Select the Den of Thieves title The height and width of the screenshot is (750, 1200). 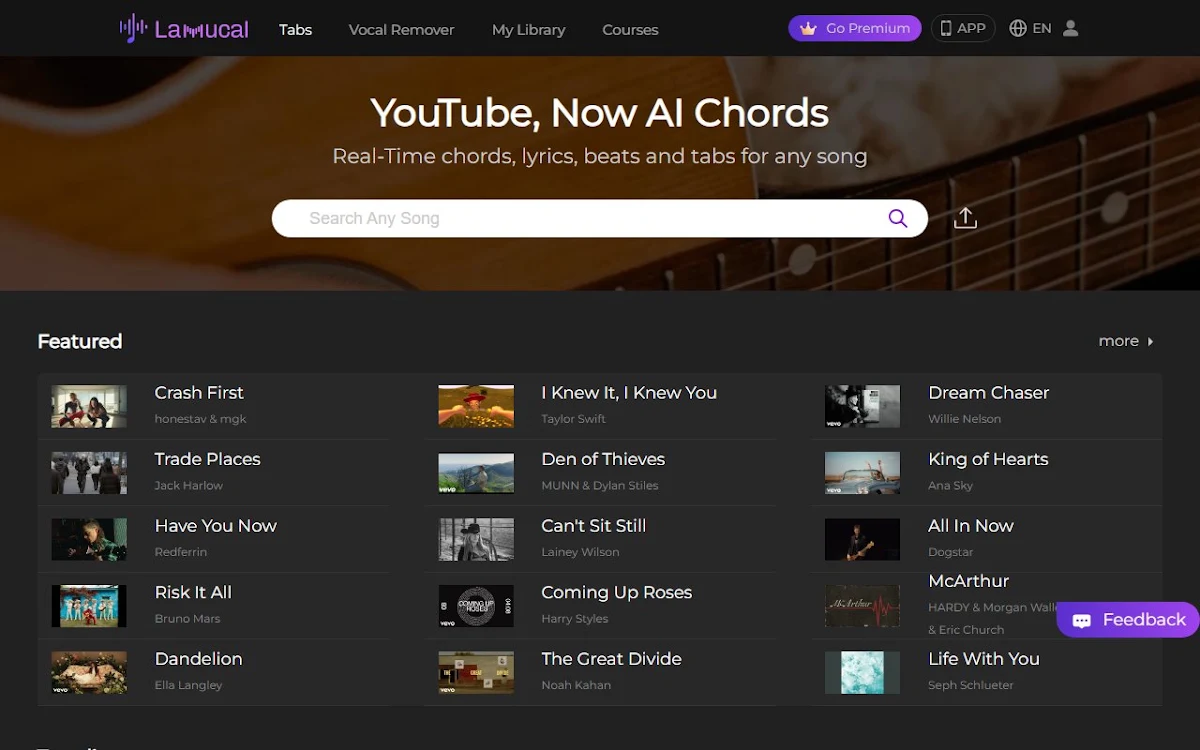coord(603,459)
